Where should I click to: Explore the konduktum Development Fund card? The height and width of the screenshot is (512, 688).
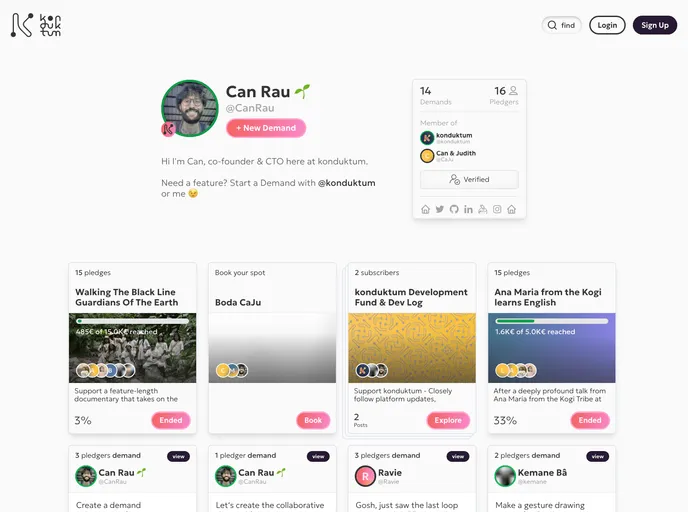coord(448,420)
